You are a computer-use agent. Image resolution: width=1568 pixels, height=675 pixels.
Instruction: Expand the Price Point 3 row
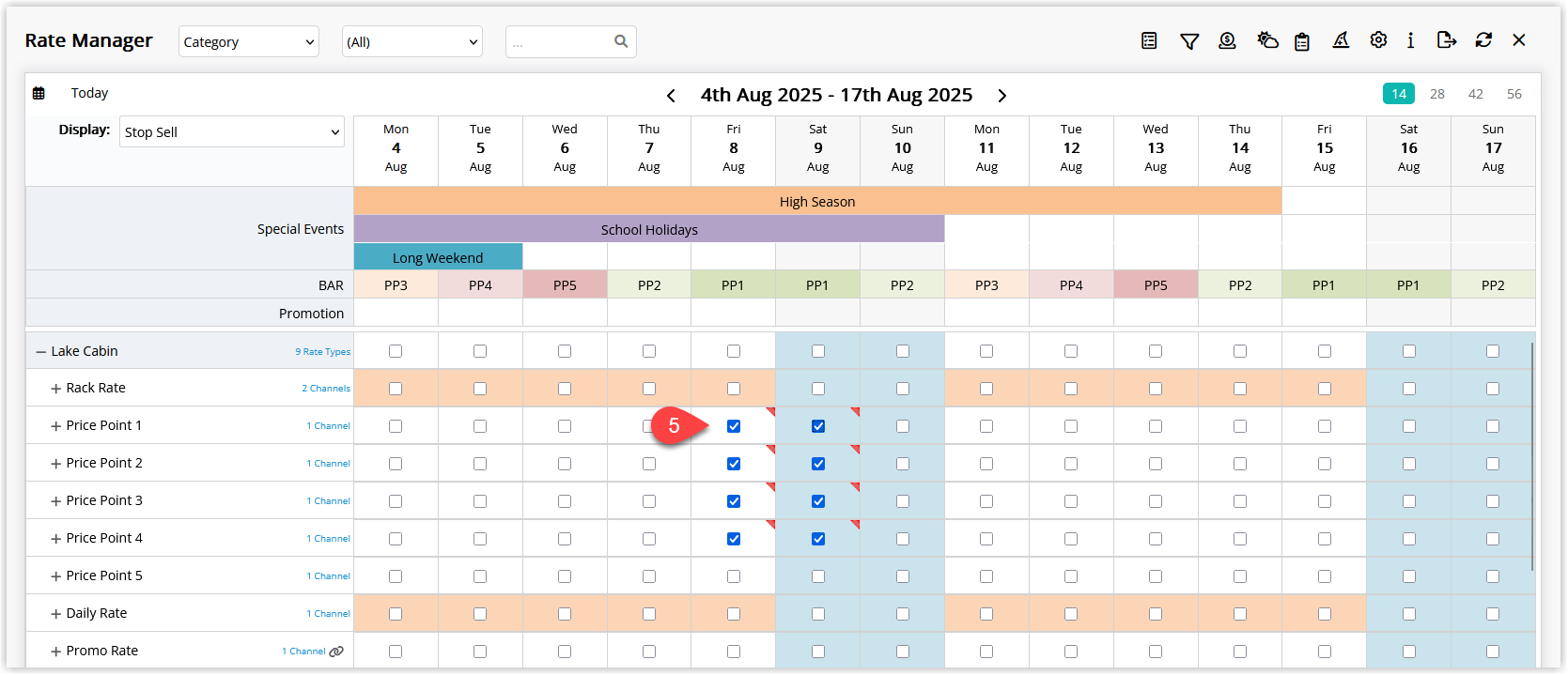pos(55,501)
